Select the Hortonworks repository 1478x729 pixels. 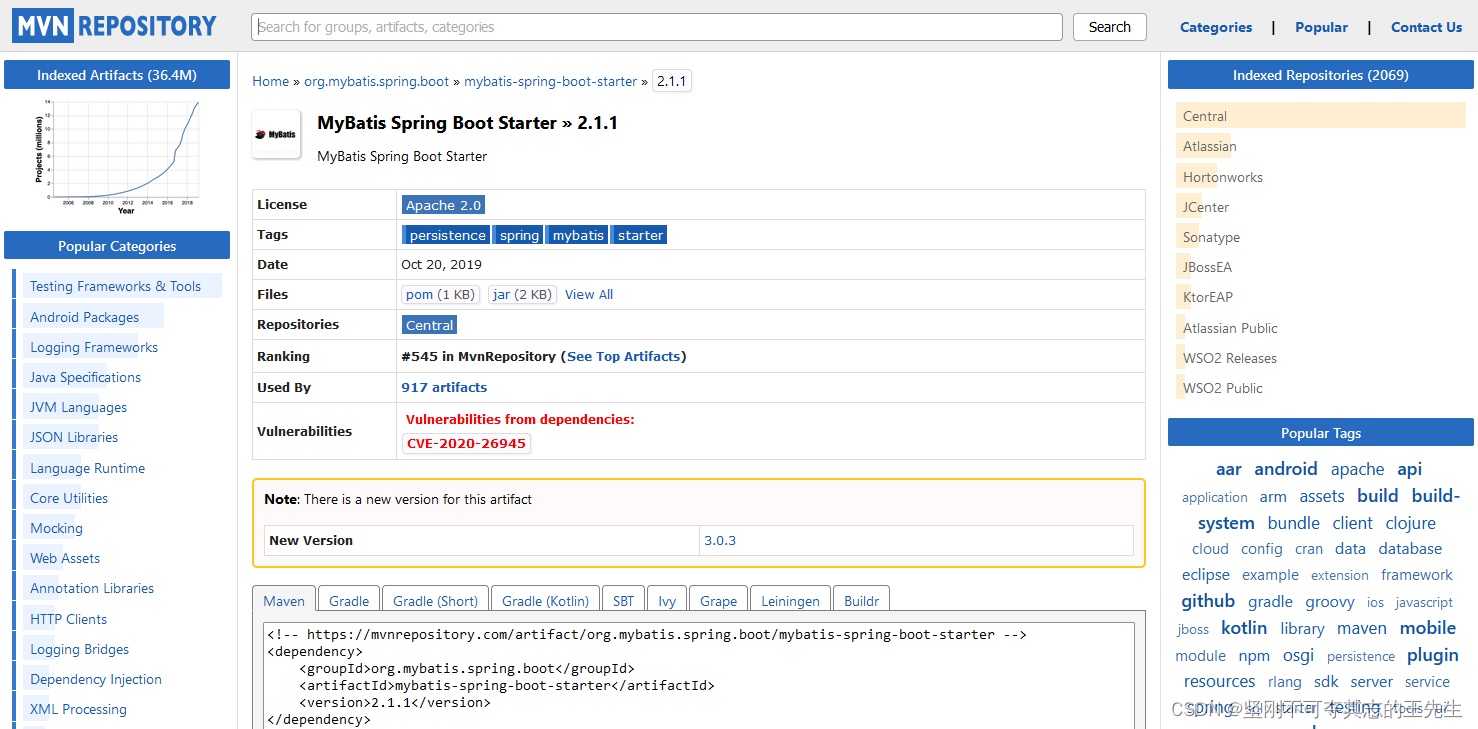pyautogui.click(x=1223, y=177)
